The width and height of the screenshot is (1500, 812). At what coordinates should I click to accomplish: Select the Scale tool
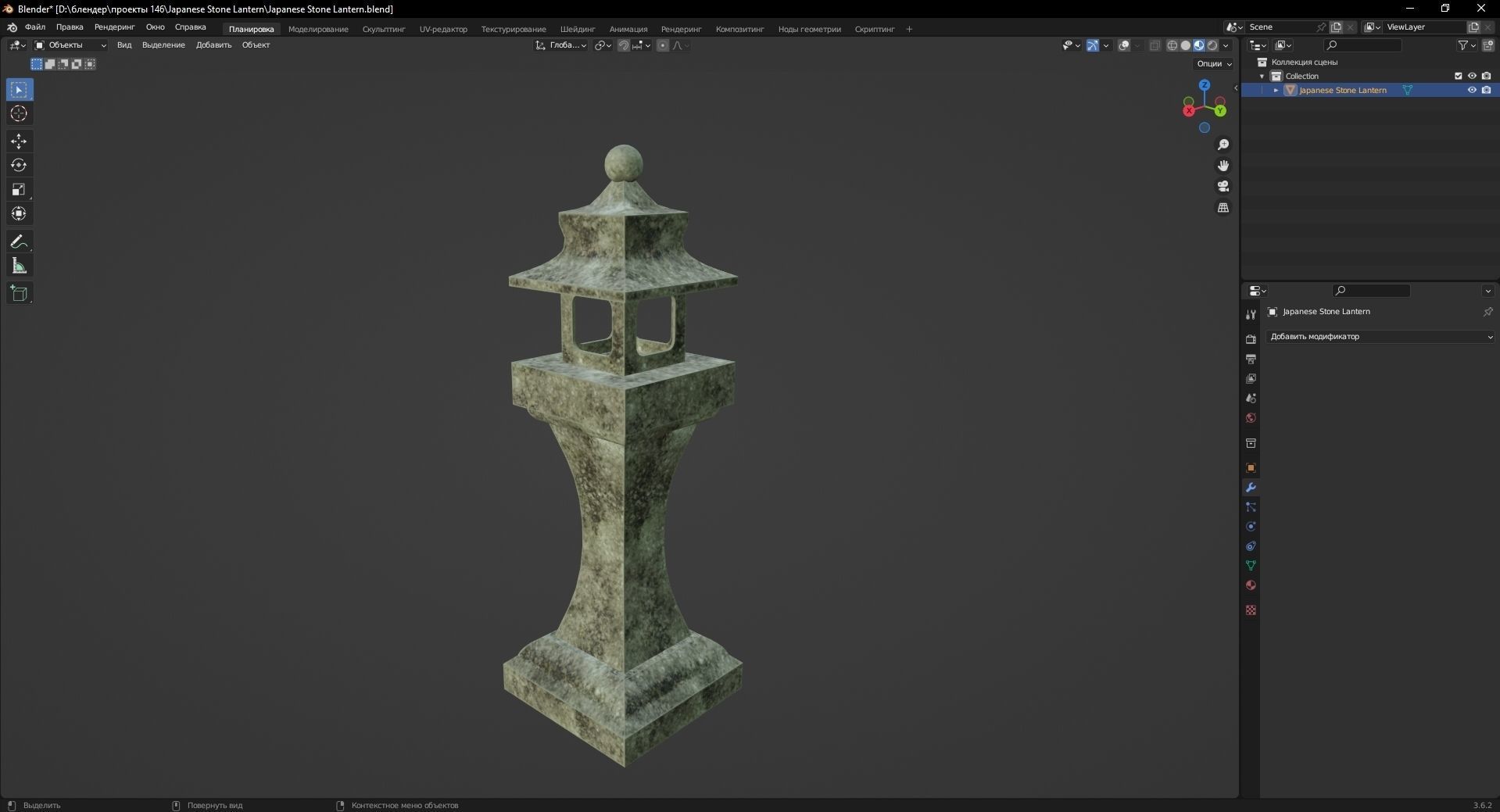tap(20, 190)
